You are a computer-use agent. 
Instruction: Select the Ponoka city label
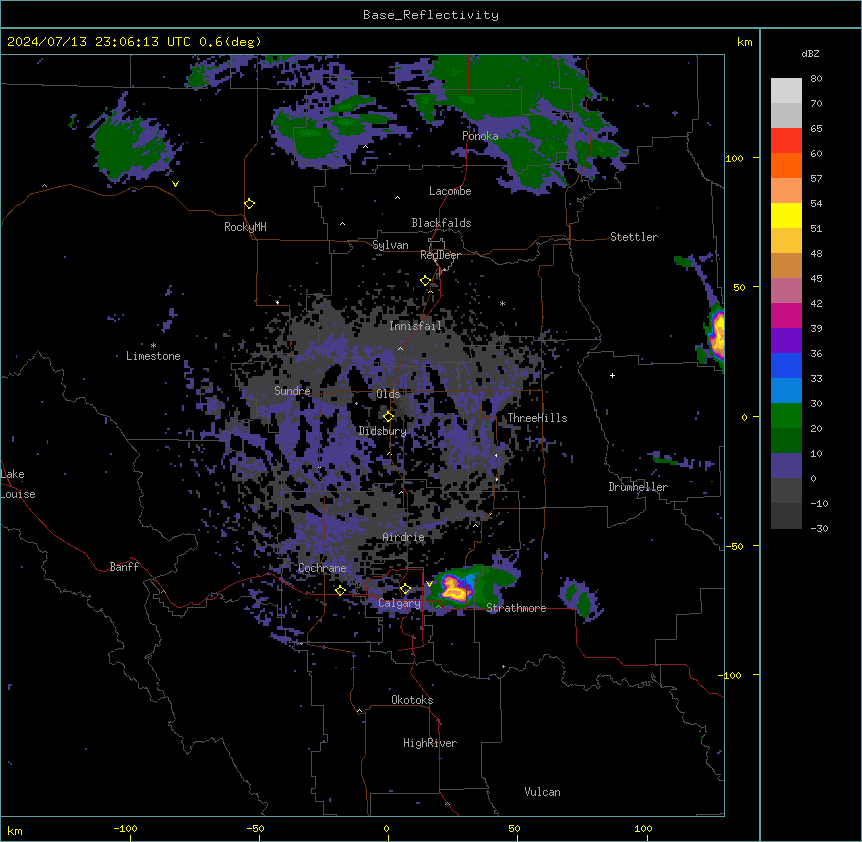pyautogui.click(x=480, y=136)
